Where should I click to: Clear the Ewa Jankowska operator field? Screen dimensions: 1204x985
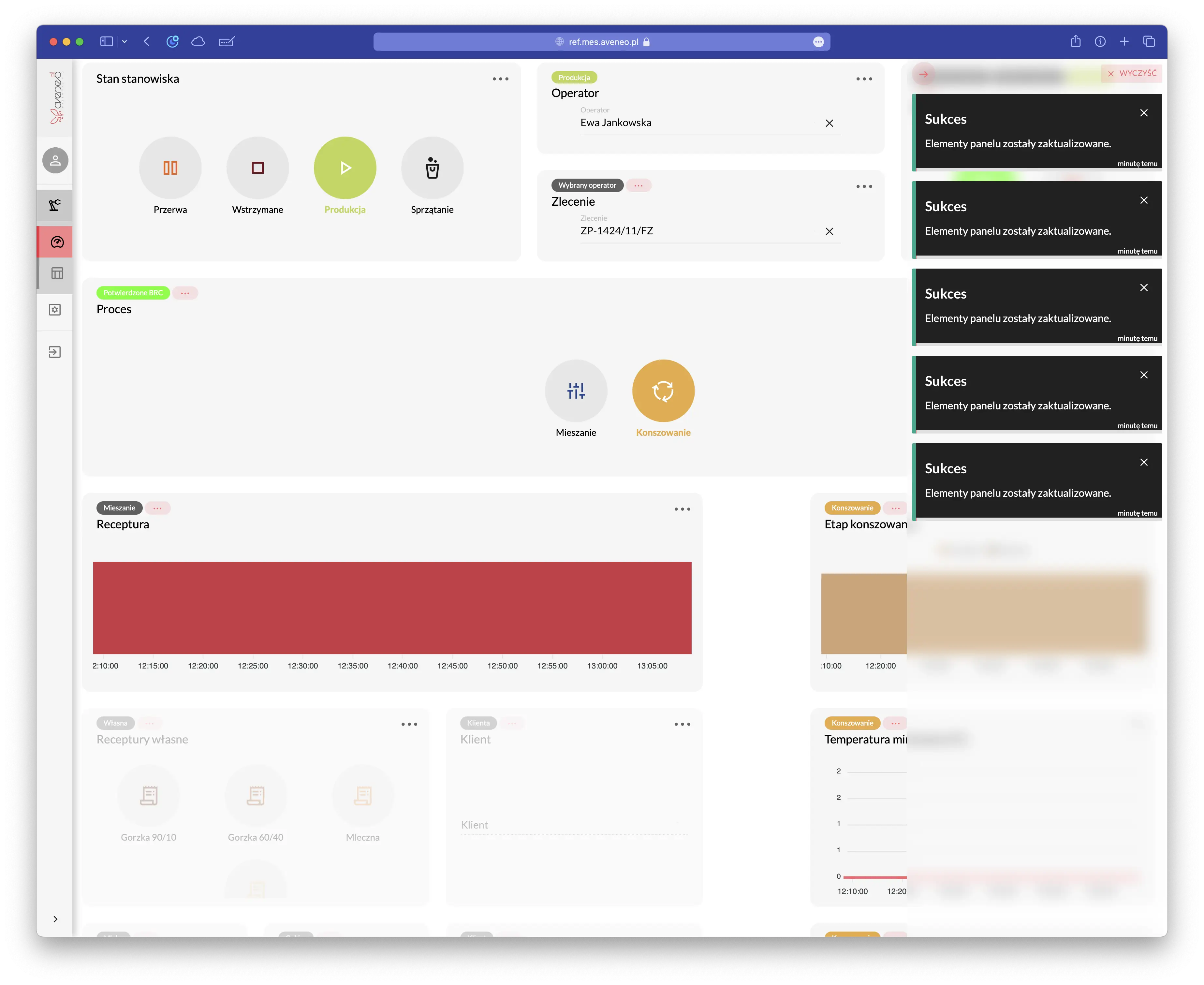click(x=829, y=123)
